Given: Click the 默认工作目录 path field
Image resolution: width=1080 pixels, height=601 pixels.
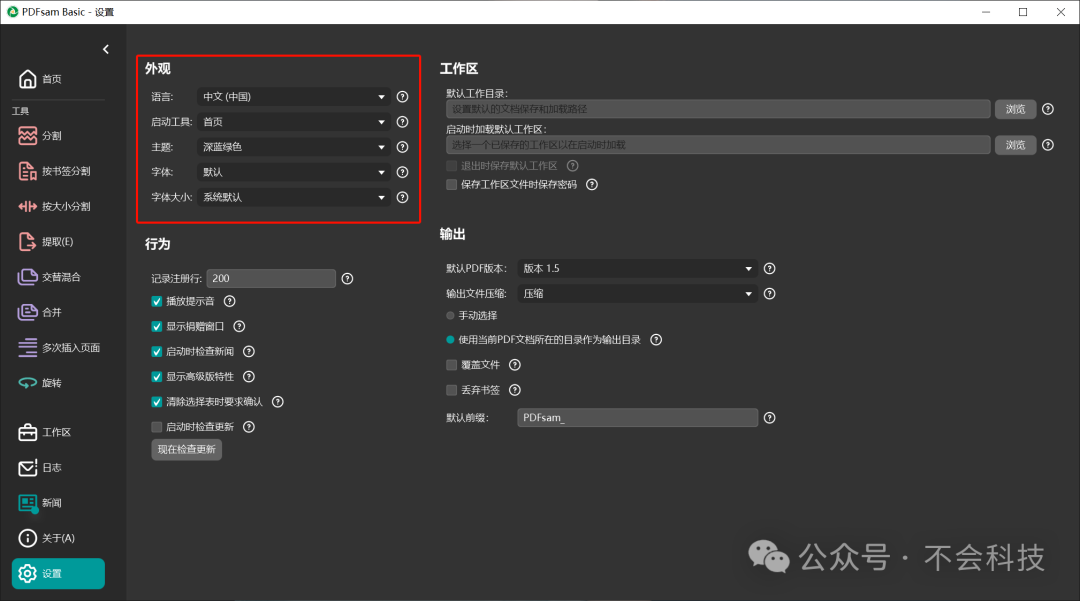Looking at the screenshot, I should point(718,109).
